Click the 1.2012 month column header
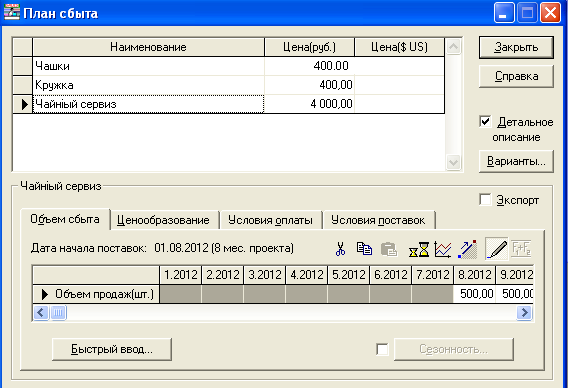568x388 pixels. coord(180,275)
